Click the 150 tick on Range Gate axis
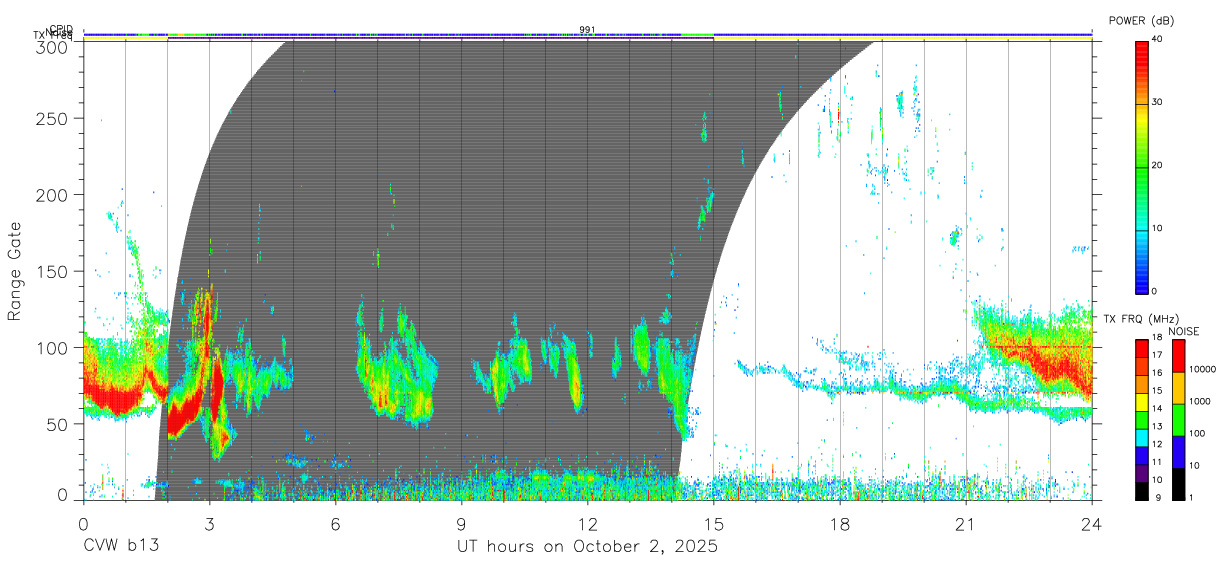 53,271
